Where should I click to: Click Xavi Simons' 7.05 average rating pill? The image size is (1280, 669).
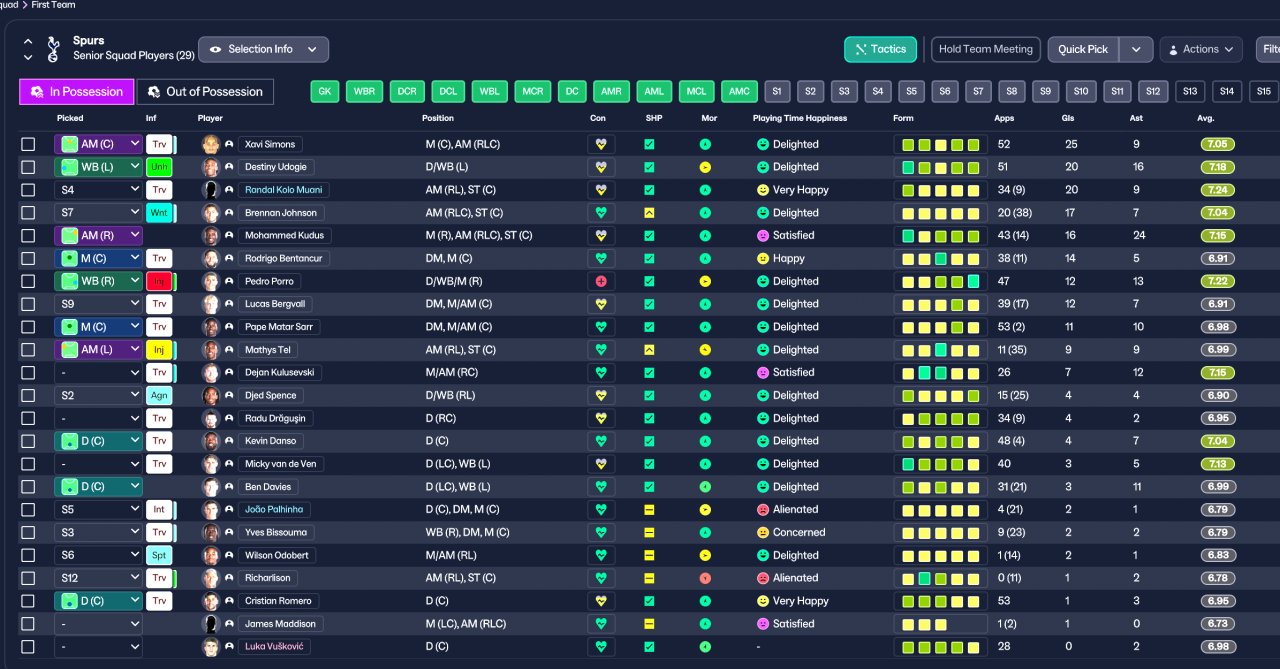[x=1218, y=144]
